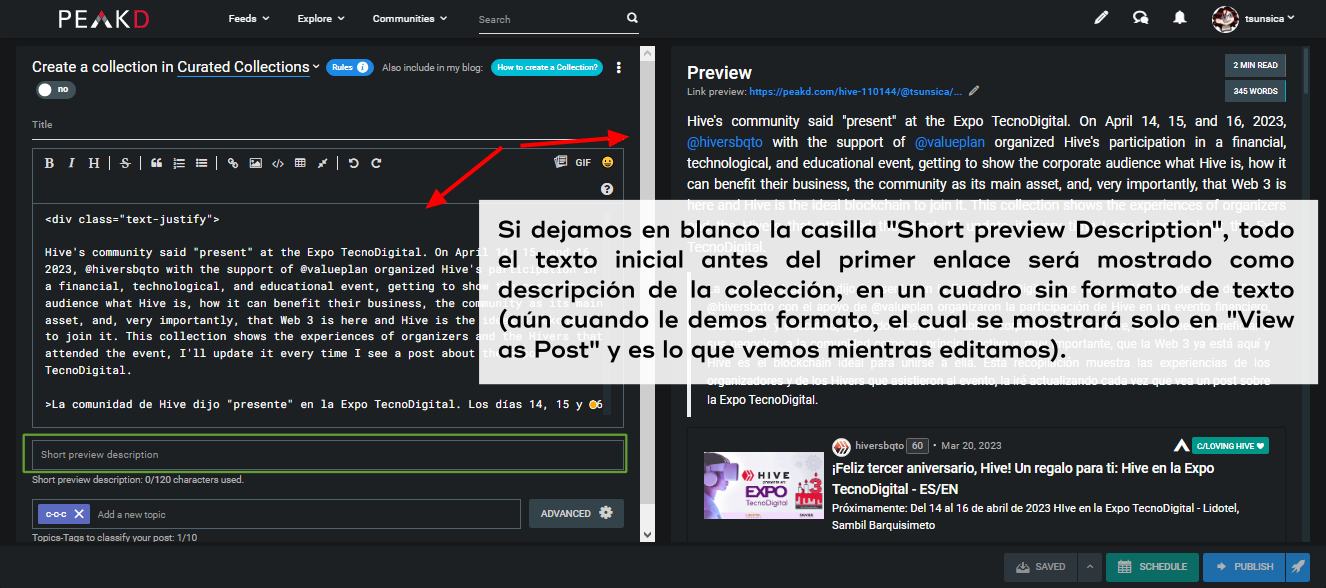Undo the last edit
1326x588 pixels.
click(x=354, y=163)
